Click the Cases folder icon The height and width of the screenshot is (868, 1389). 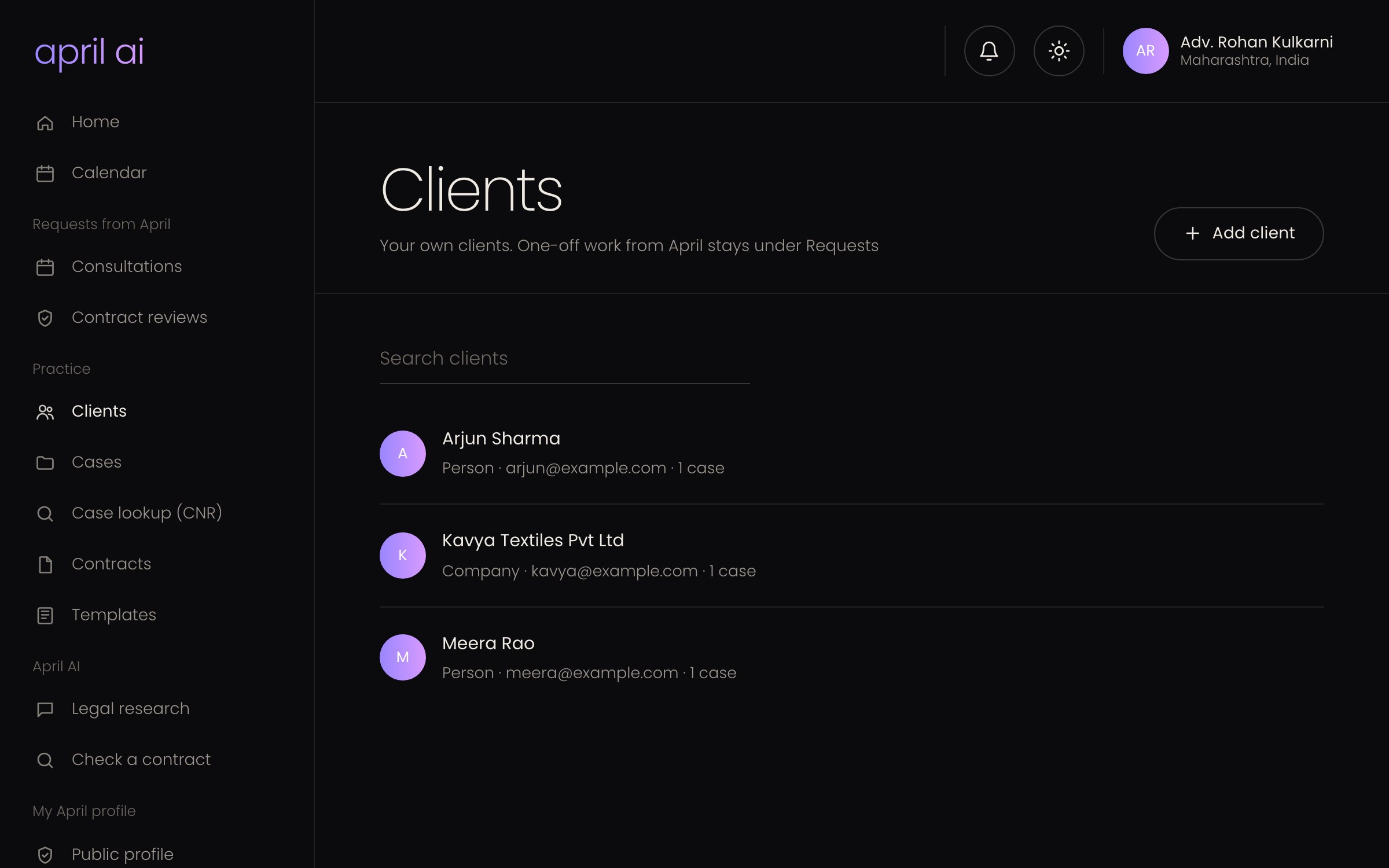coord(45,463)
